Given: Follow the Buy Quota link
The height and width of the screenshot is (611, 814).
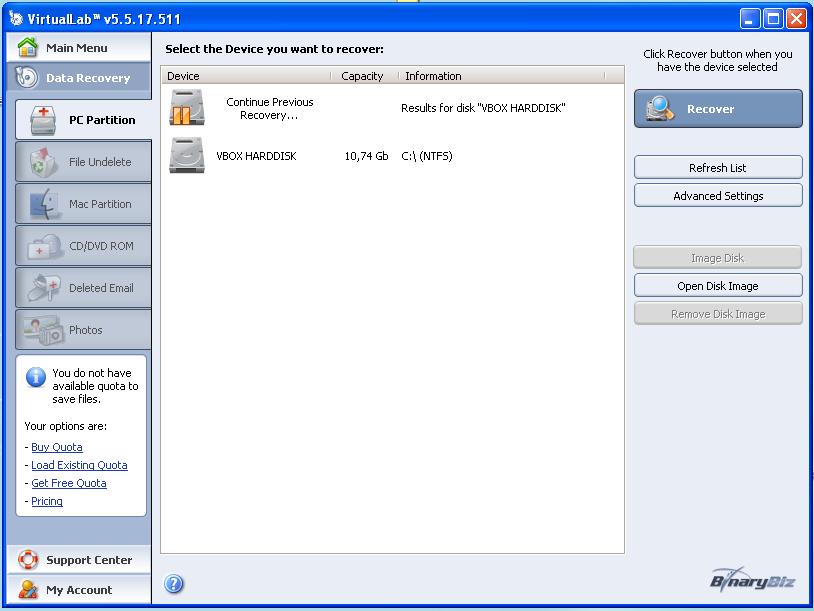Looking at the screenshot, I should click(x=57, y=447).
